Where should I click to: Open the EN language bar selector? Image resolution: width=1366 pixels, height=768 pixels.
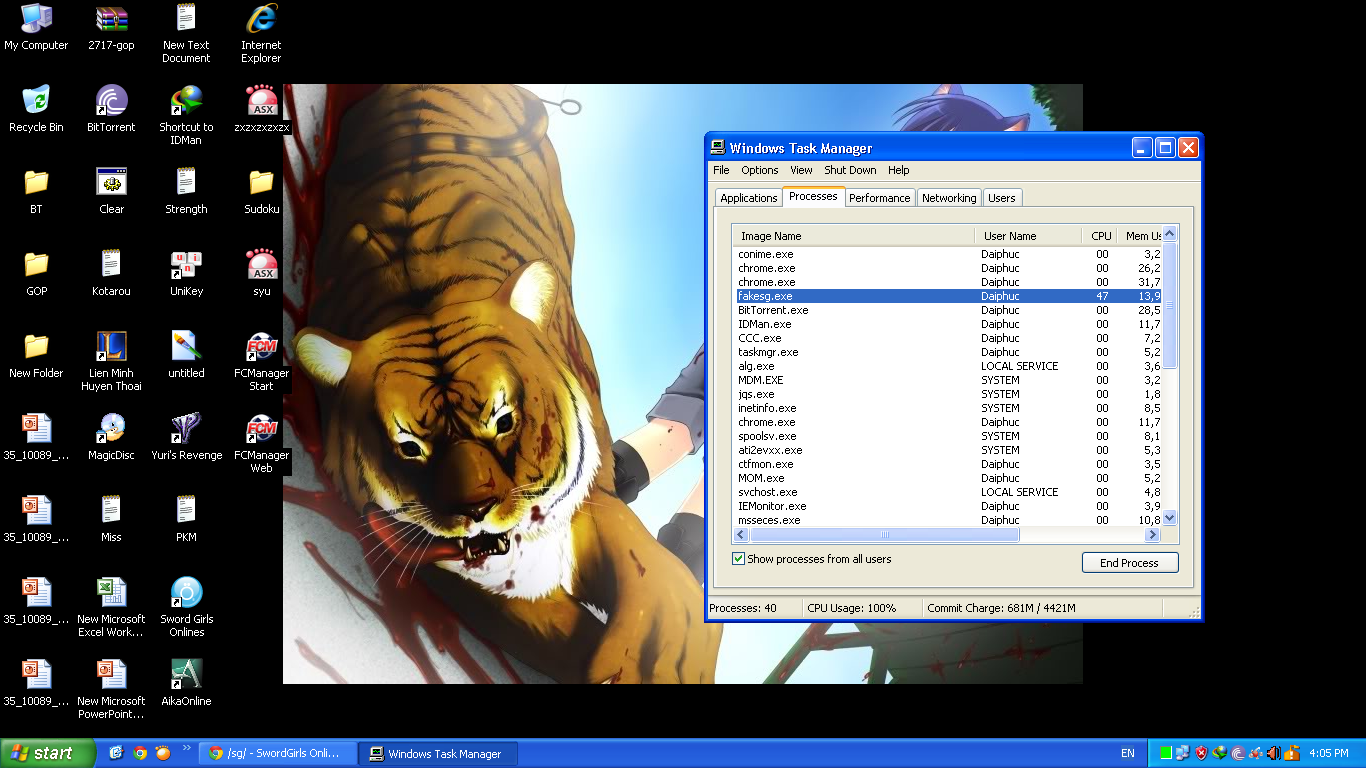[x=1128, y=753]
